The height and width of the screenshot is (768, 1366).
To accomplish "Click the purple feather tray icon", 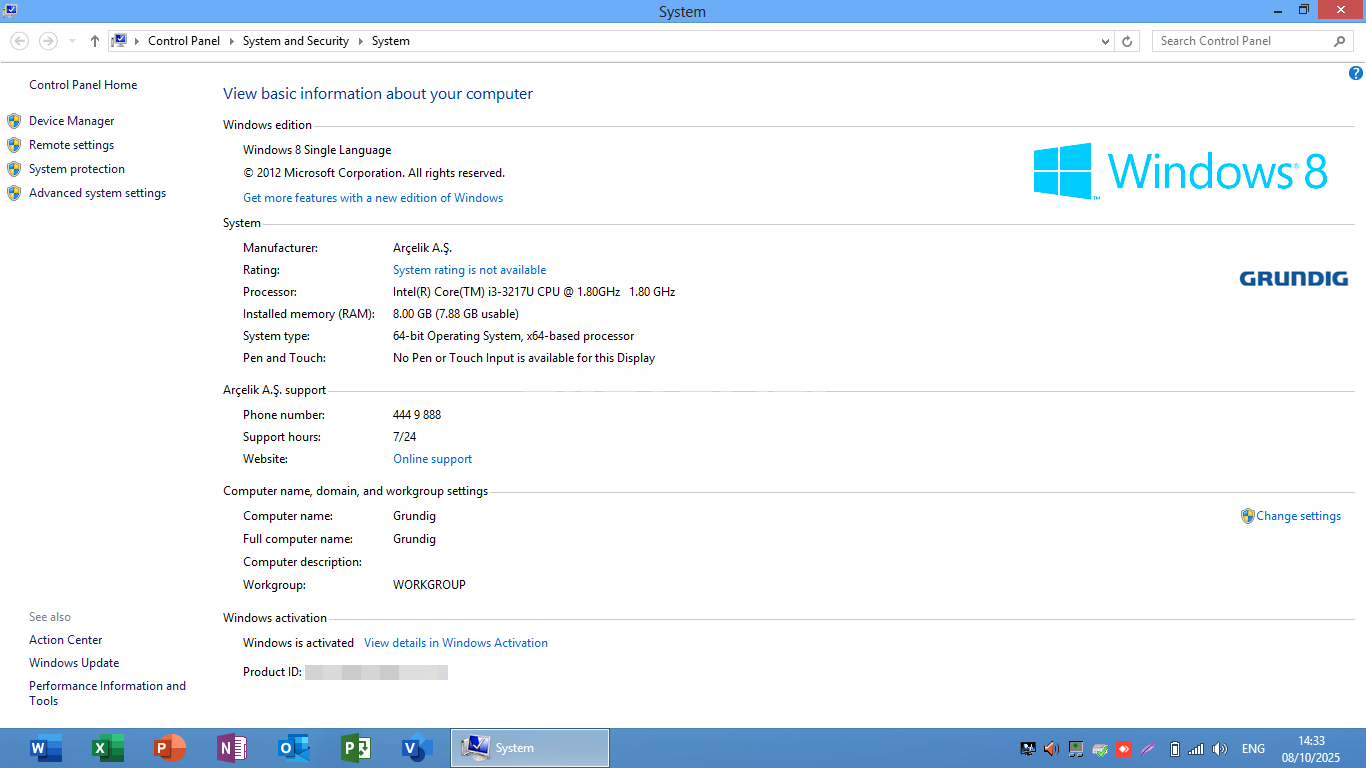I will pos(1148,748).
